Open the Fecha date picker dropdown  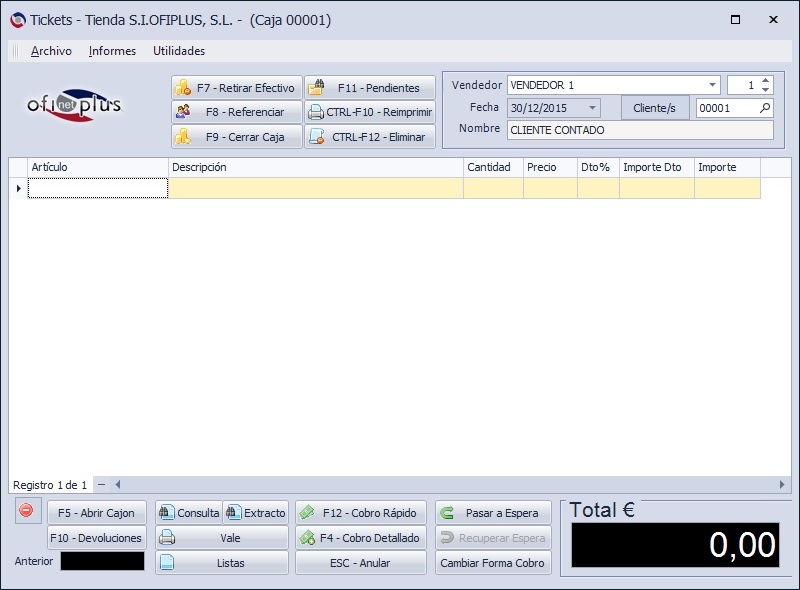pos(592,108)
